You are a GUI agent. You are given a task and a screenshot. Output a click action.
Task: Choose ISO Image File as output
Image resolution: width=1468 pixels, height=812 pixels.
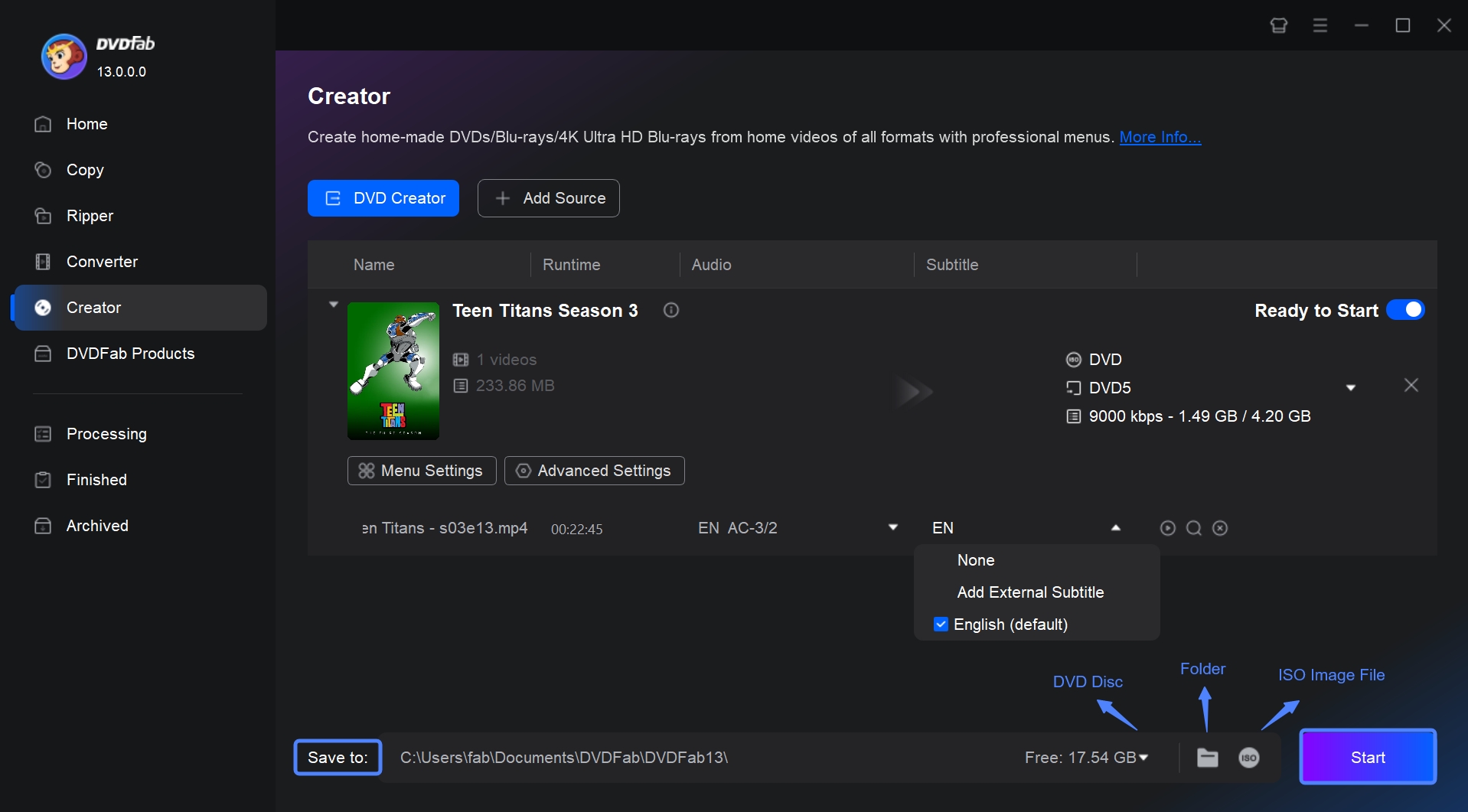click(1249, 758)
